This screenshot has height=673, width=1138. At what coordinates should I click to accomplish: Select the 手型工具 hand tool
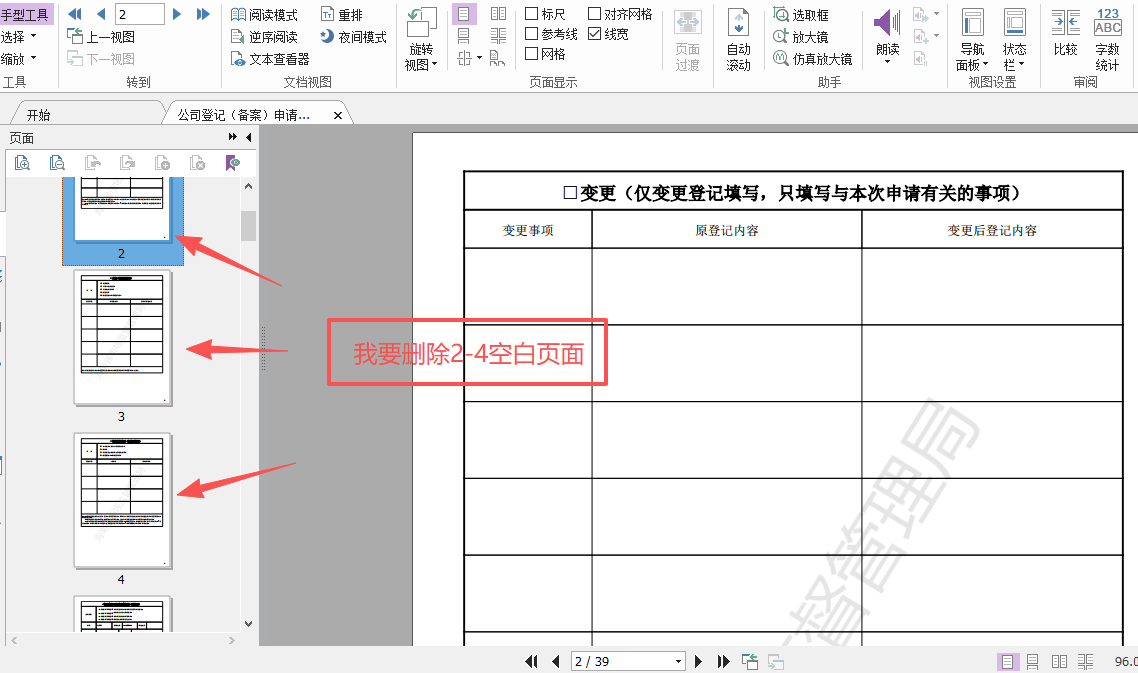click(x=25, y=15)
